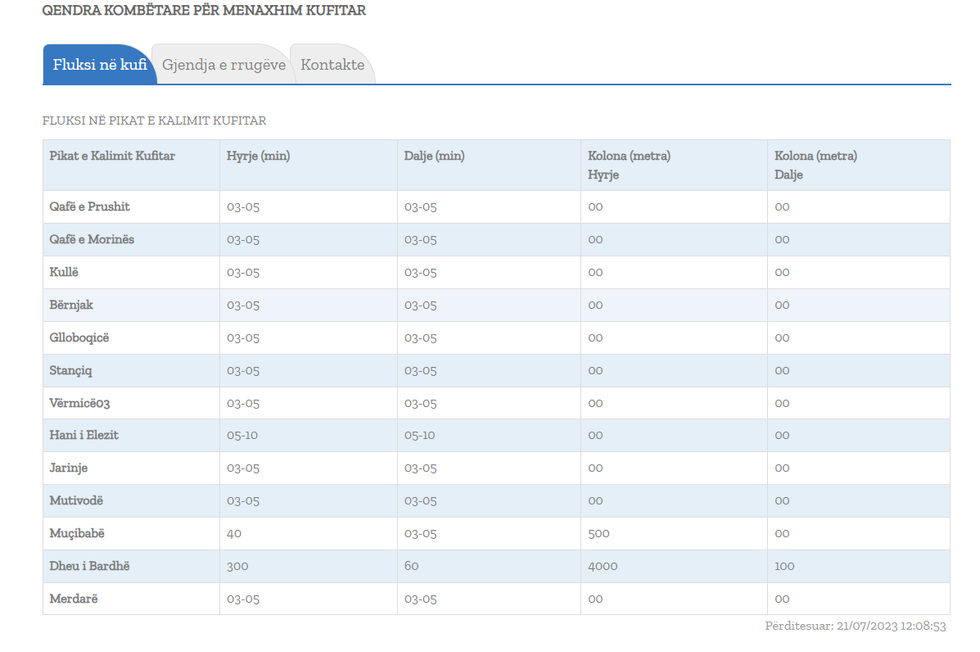Click the Përditësuar timestamp text
This screenshot has height=652, width=980.
[855, 626]
